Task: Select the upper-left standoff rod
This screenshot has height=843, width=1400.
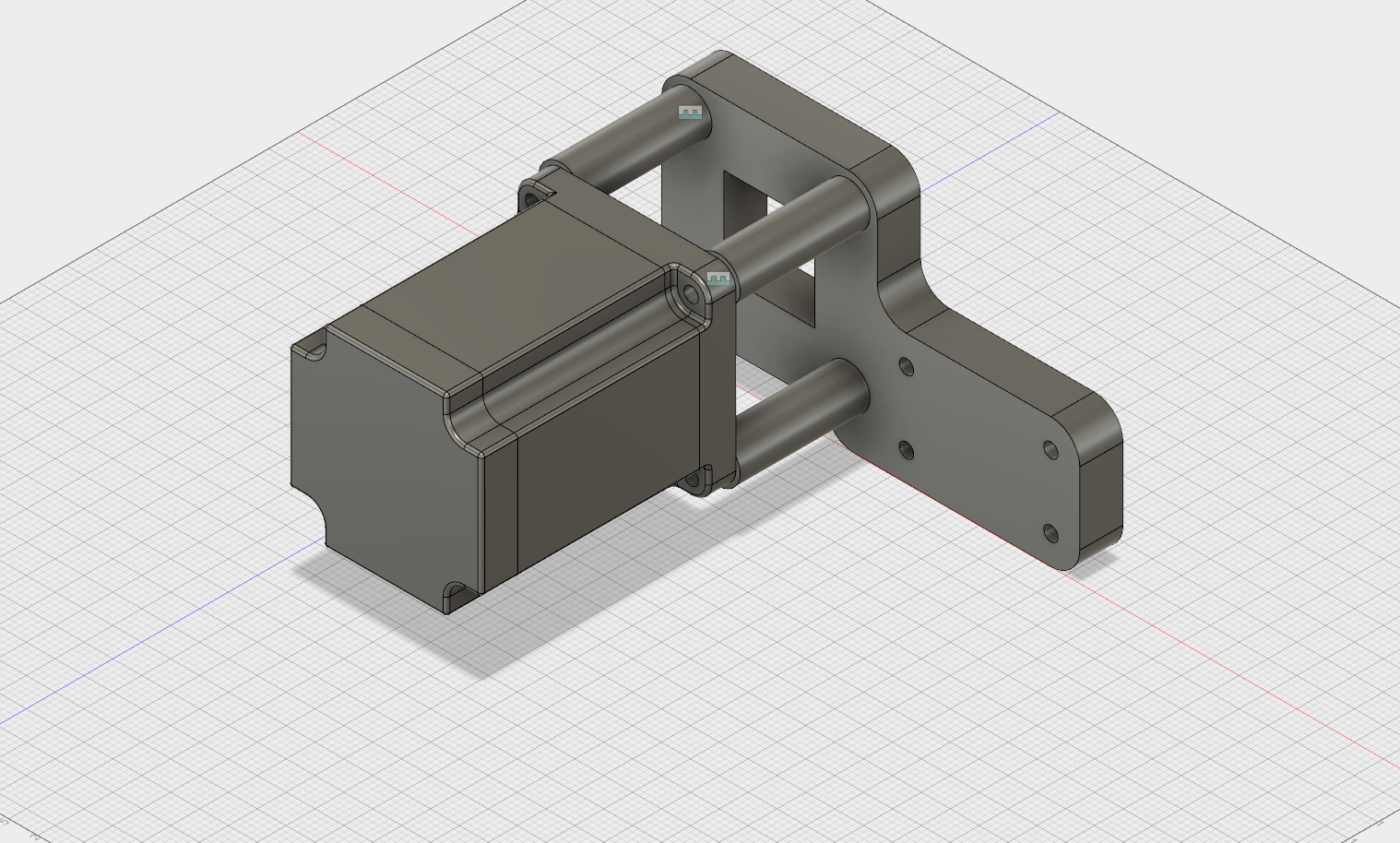Action: point(629,138)
